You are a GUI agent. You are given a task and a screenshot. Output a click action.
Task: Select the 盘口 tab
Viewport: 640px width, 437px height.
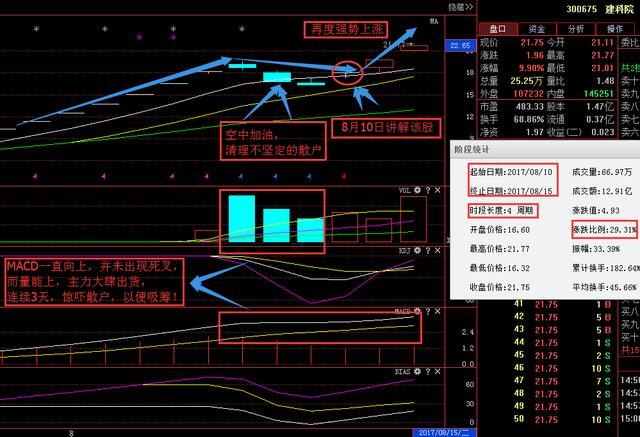point(496,30)
